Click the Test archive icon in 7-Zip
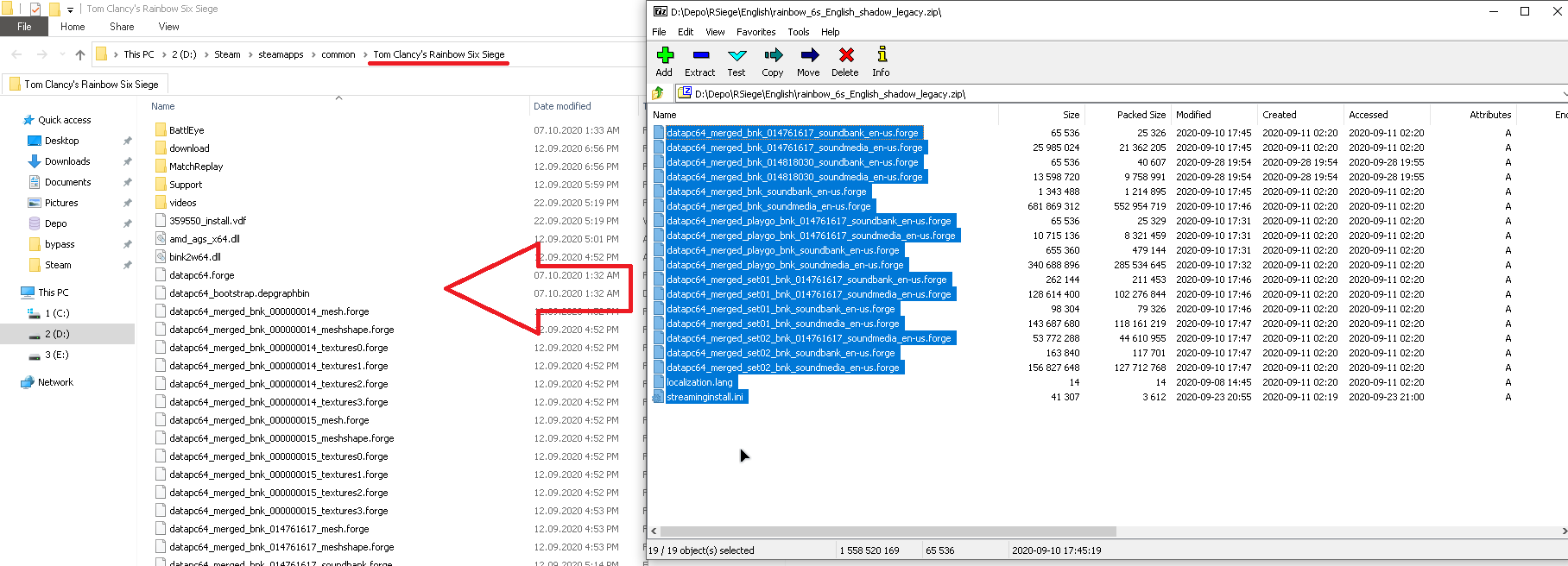 tap(737, 61)
